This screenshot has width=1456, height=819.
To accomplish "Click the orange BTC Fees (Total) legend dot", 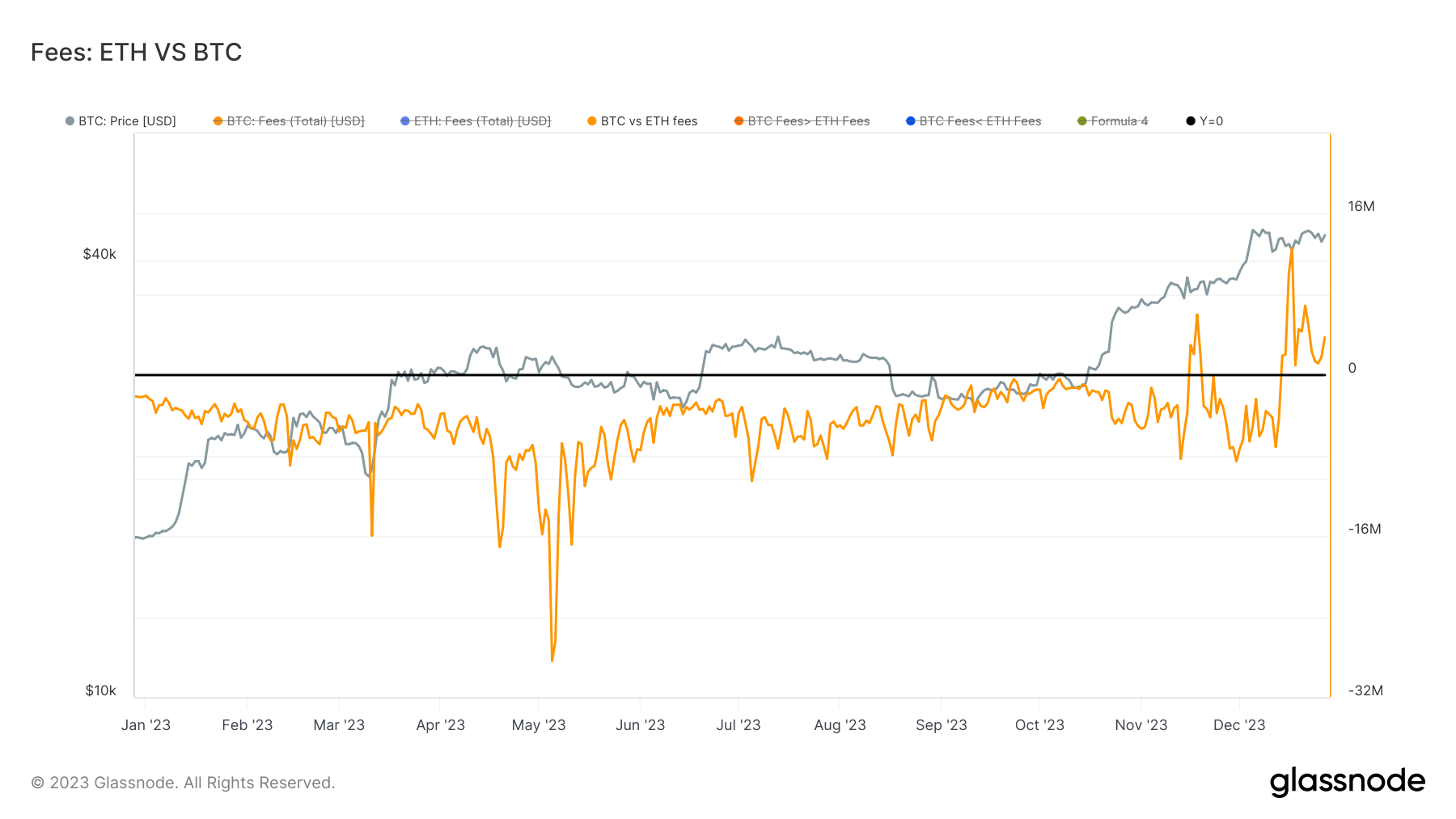I will pyautogui.click(x=217, y=120).
